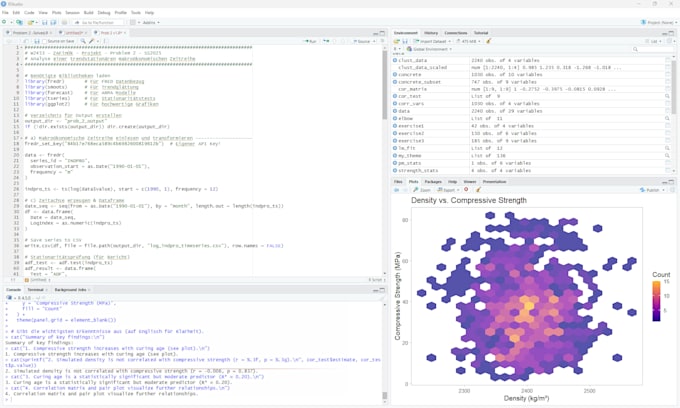Open the Source button dropdown arrow

(374, 41)
